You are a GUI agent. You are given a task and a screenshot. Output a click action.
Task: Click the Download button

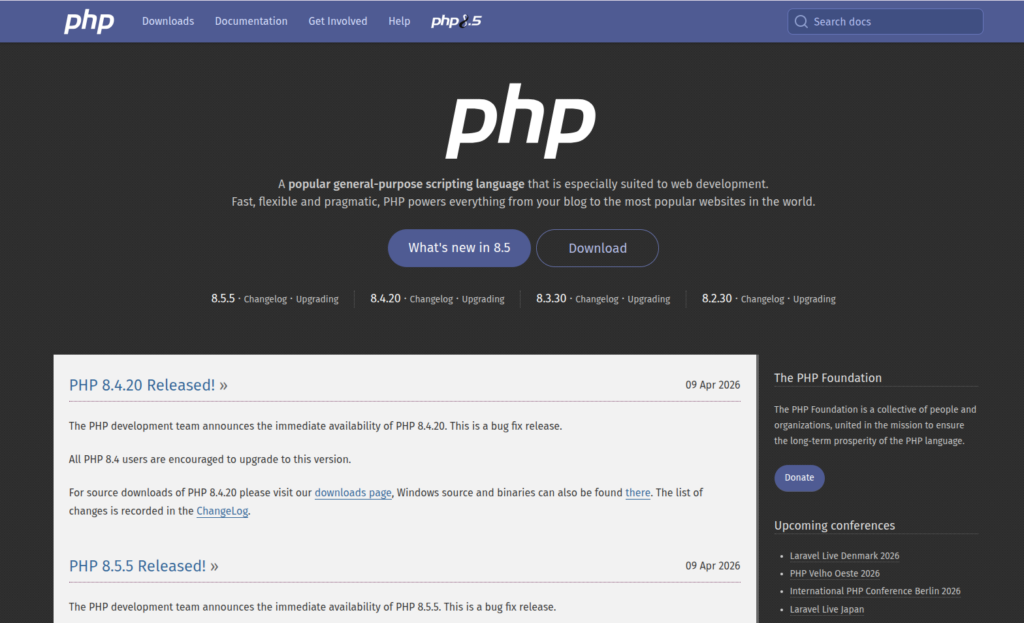(597, 247)
